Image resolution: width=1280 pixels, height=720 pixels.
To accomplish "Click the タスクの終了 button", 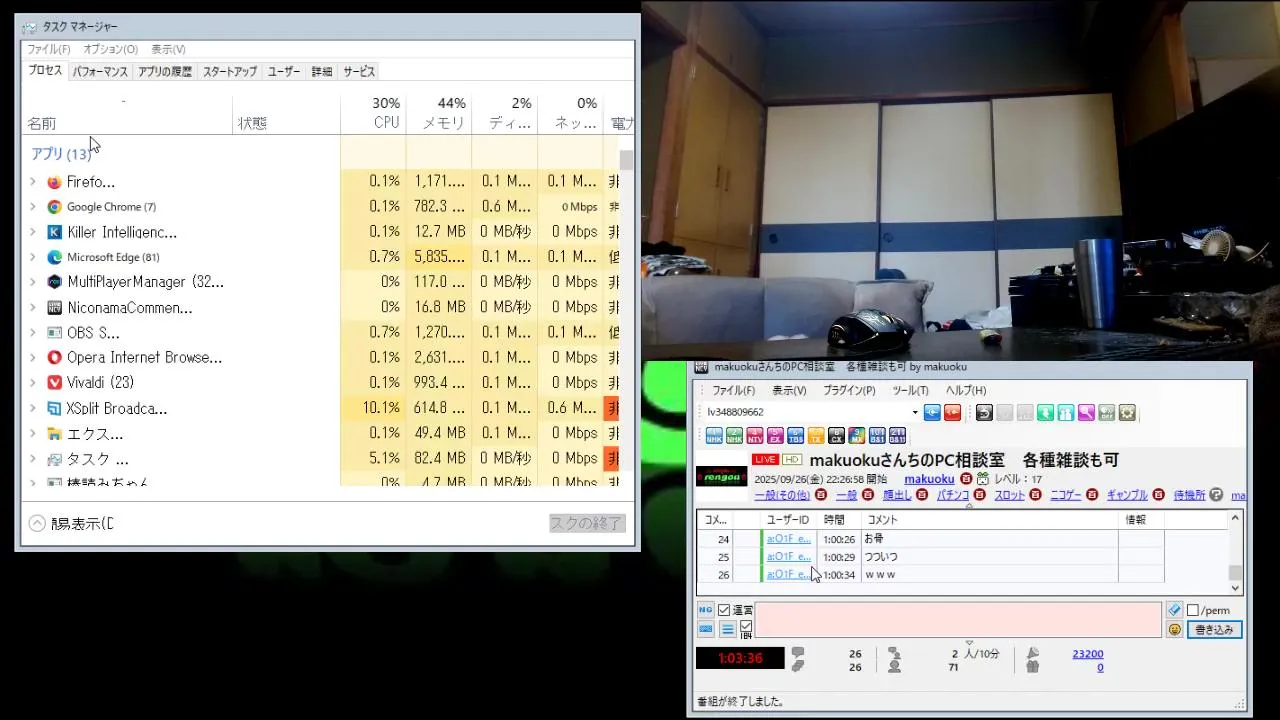I will pyautogui.click(x=587, y=523).
